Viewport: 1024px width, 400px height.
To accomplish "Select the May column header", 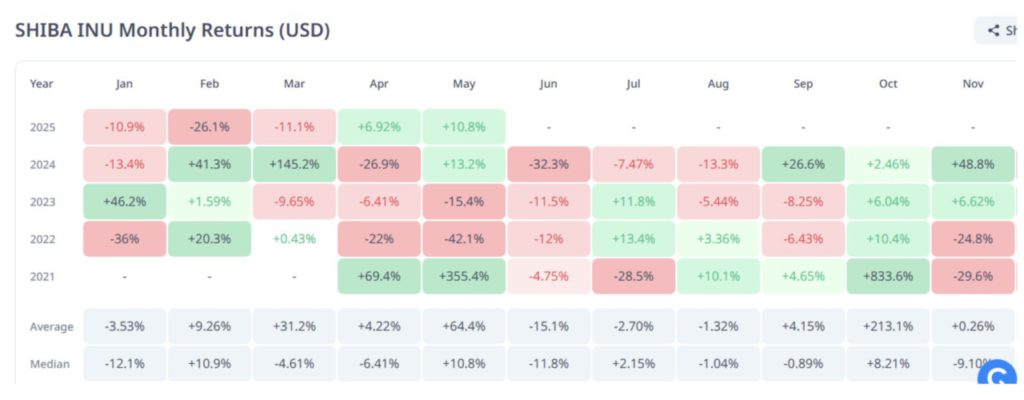I will pos(464,84).
